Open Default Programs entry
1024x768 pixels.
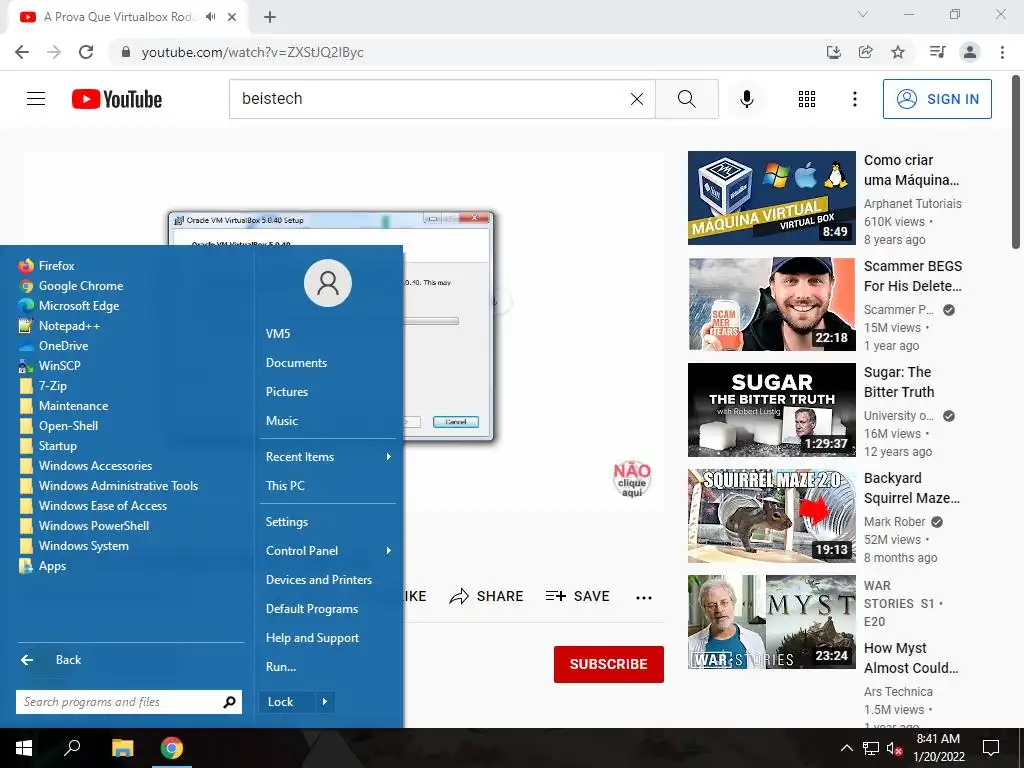tap(312, 609)
